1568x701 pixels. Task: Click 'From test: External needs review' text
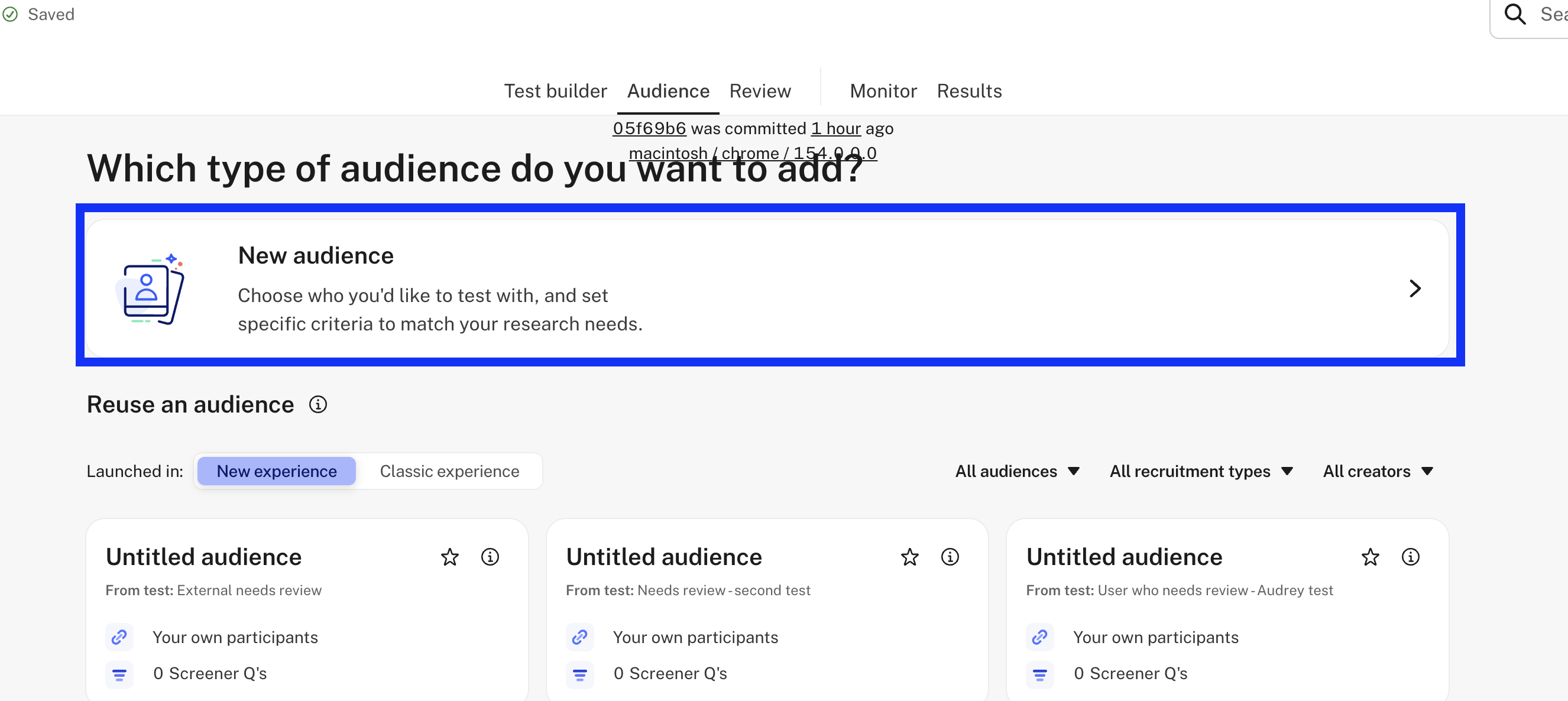click(213, 590)
